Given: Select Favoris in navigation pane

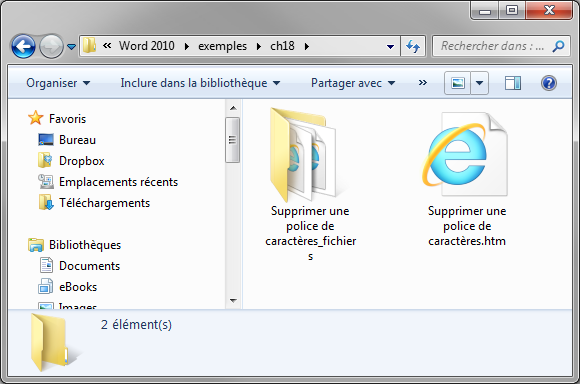Looking at the screenshot, I should click(x=67, y=119).
